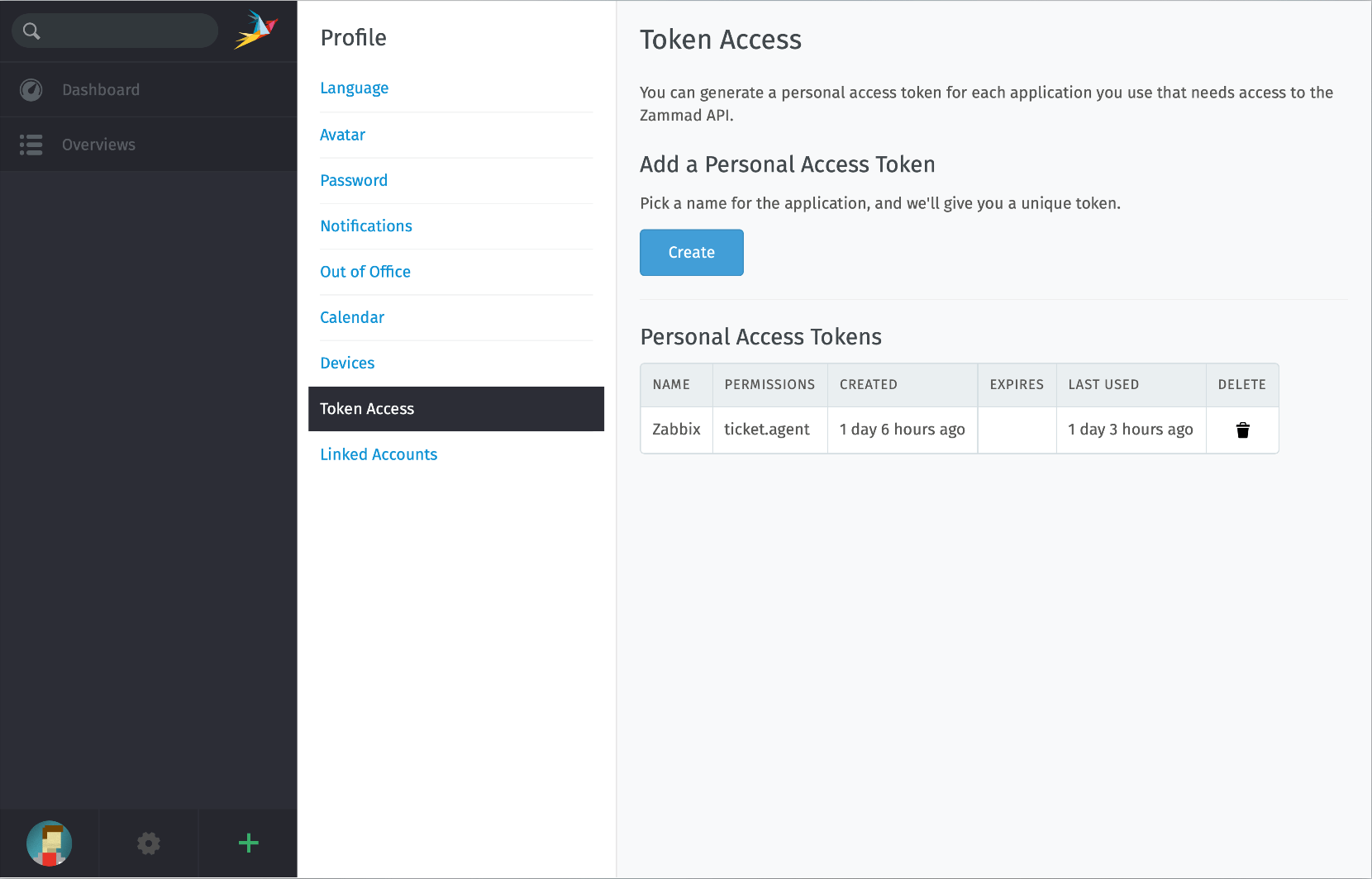Navigate to the Calendar section
Screen dimensions: 1372x879
coord(352,317)
